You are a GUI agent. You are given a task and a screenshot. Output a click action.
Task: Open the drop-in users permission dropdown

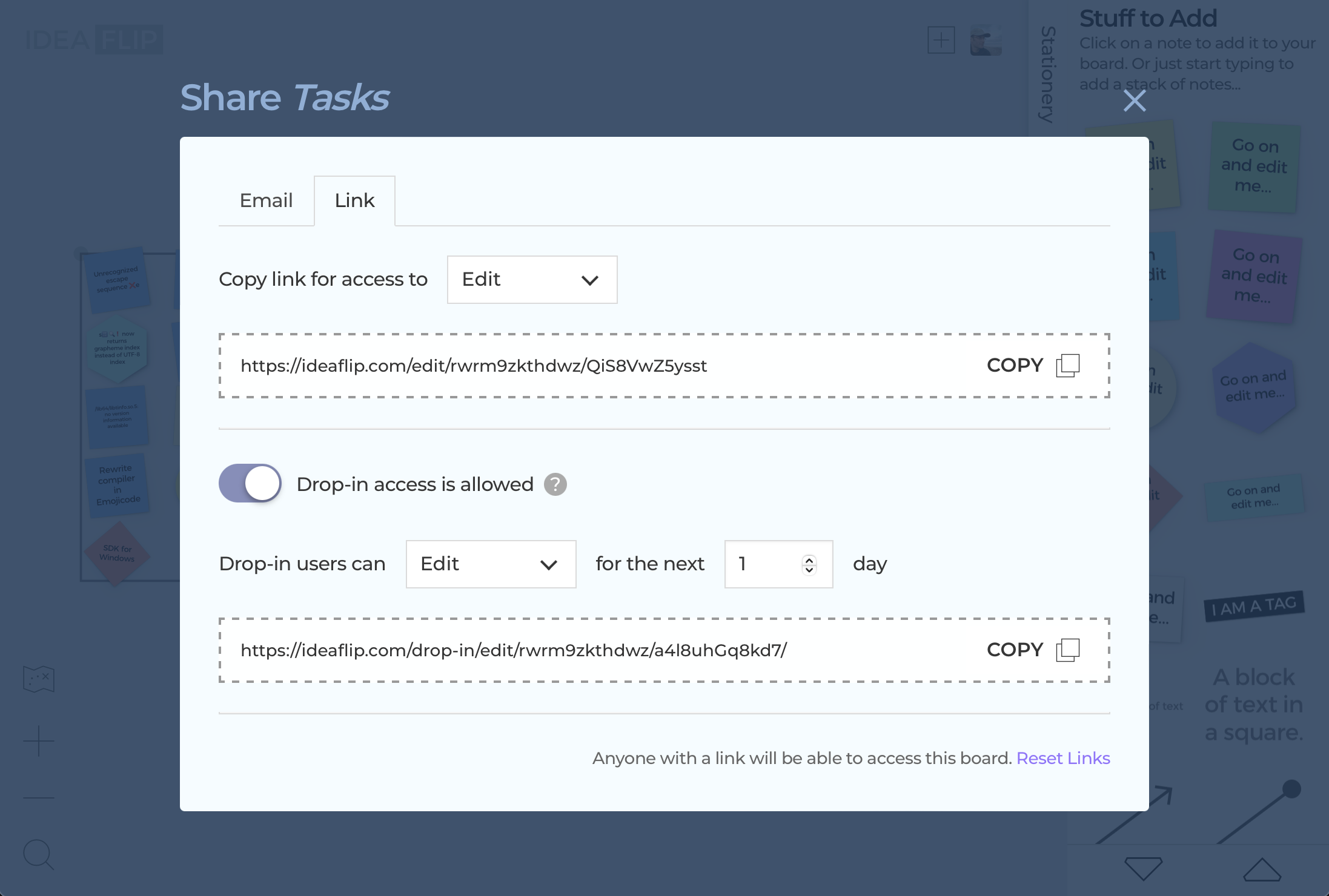pos(491,564)
